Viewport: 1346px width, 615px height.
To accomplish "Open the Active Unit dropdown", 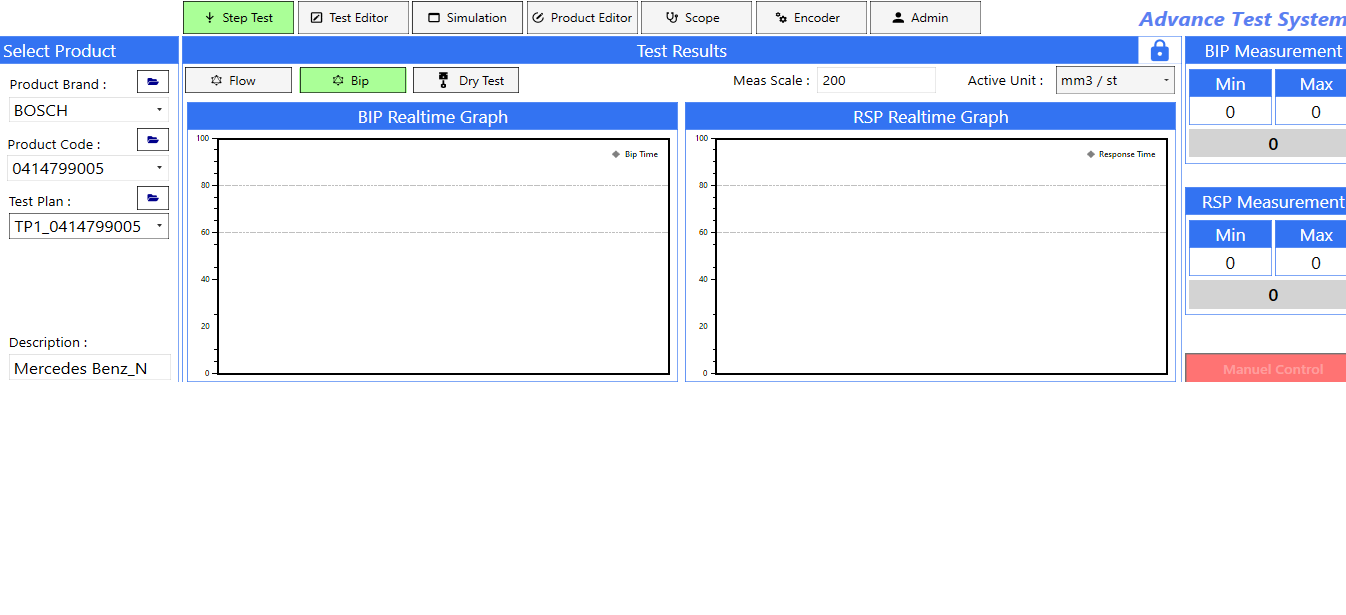I will (x=1115, y=81).
